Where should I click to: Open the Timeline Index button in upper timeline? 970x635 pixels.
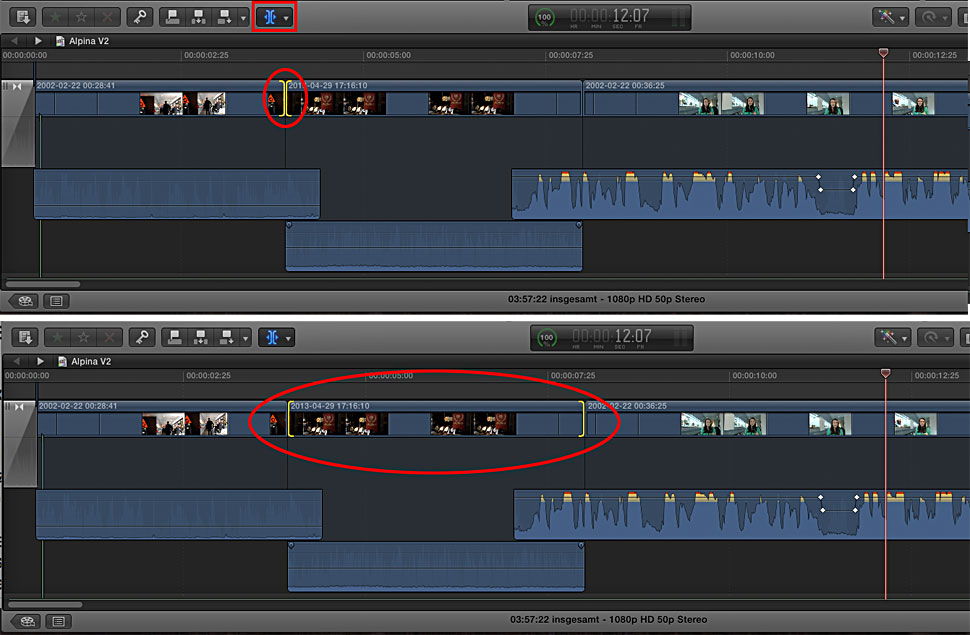coord(25,301)
